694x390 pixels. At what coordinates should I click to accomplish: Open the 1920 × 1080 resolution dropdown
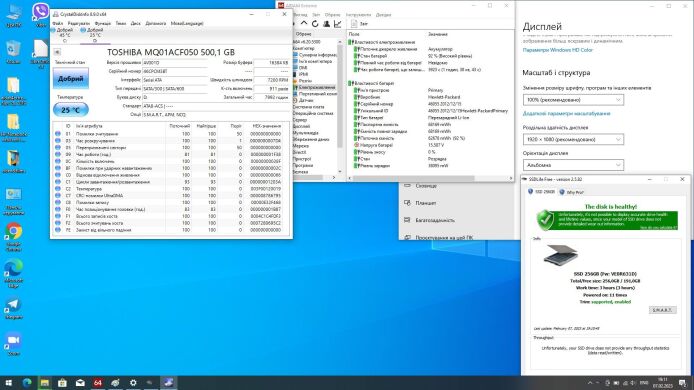pos(573,139)
